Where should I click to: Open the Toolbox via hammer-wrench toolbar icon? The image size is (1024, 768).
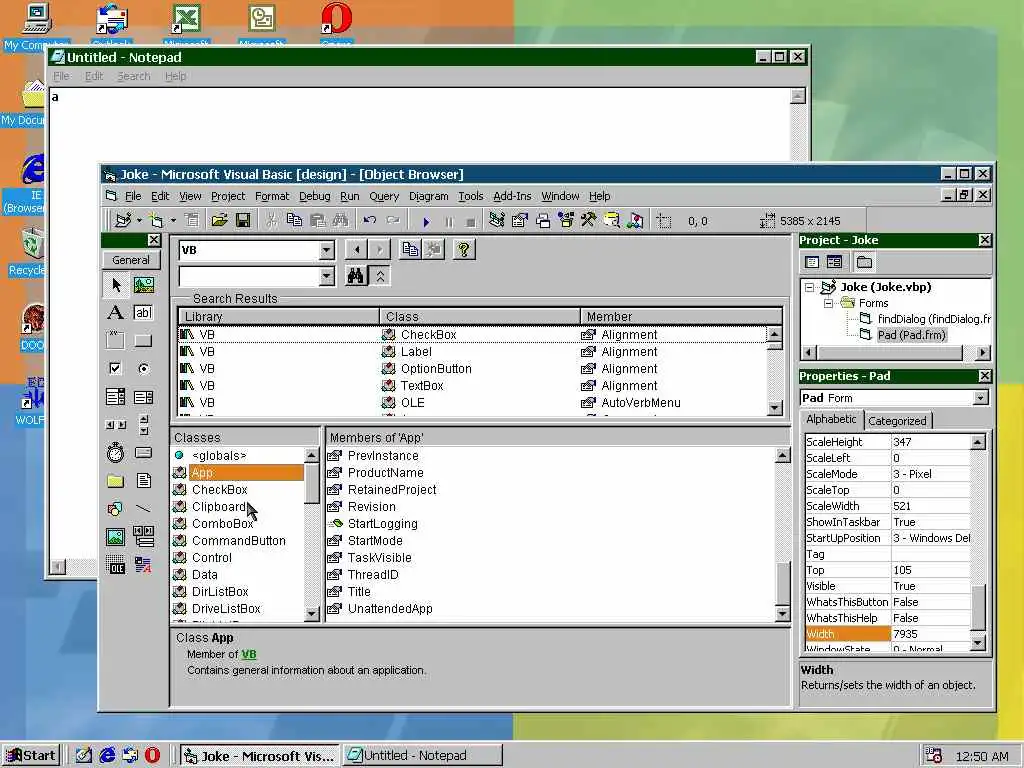(x=588, y=221)
